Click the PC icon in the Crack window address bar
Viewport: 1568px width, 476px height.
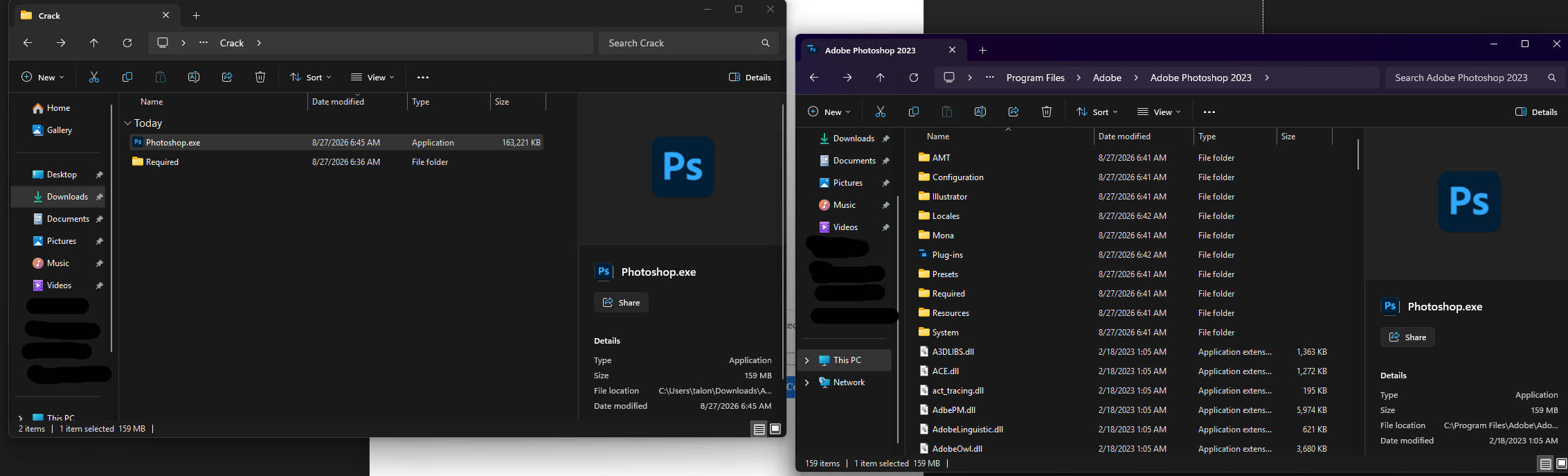163,43
